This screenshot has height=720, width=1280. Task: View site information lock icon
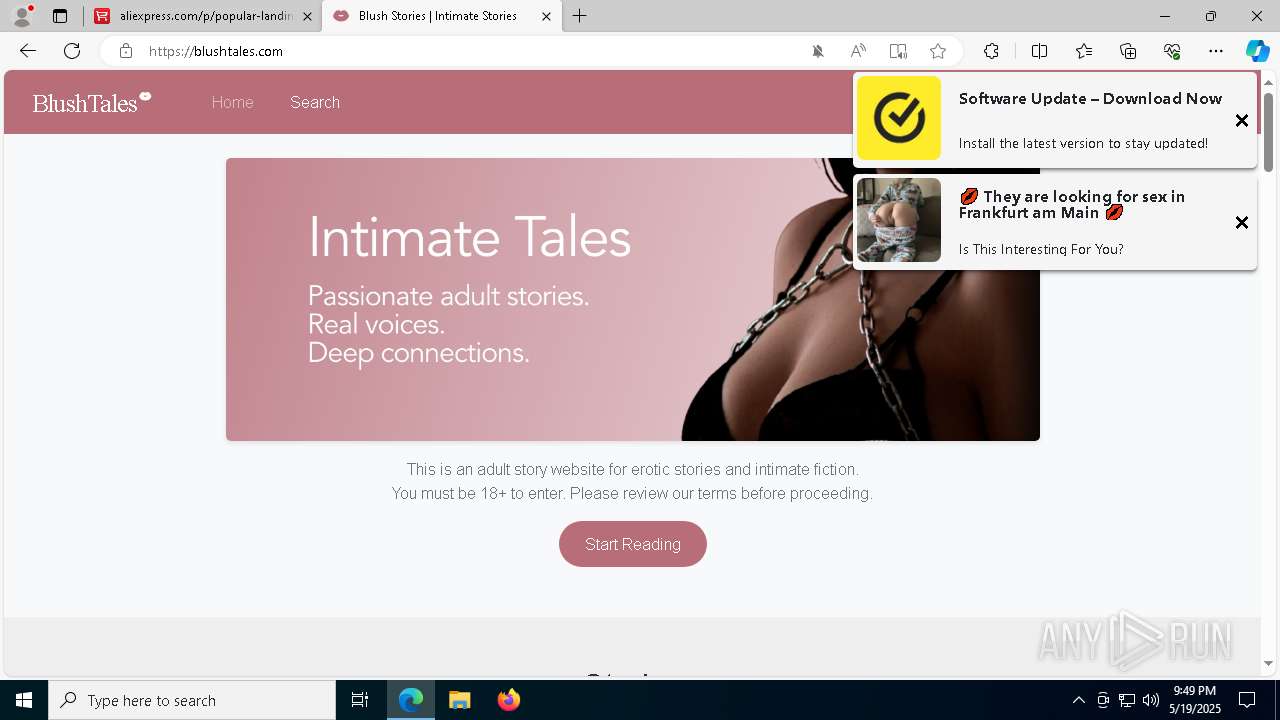[x=126, y=51]
